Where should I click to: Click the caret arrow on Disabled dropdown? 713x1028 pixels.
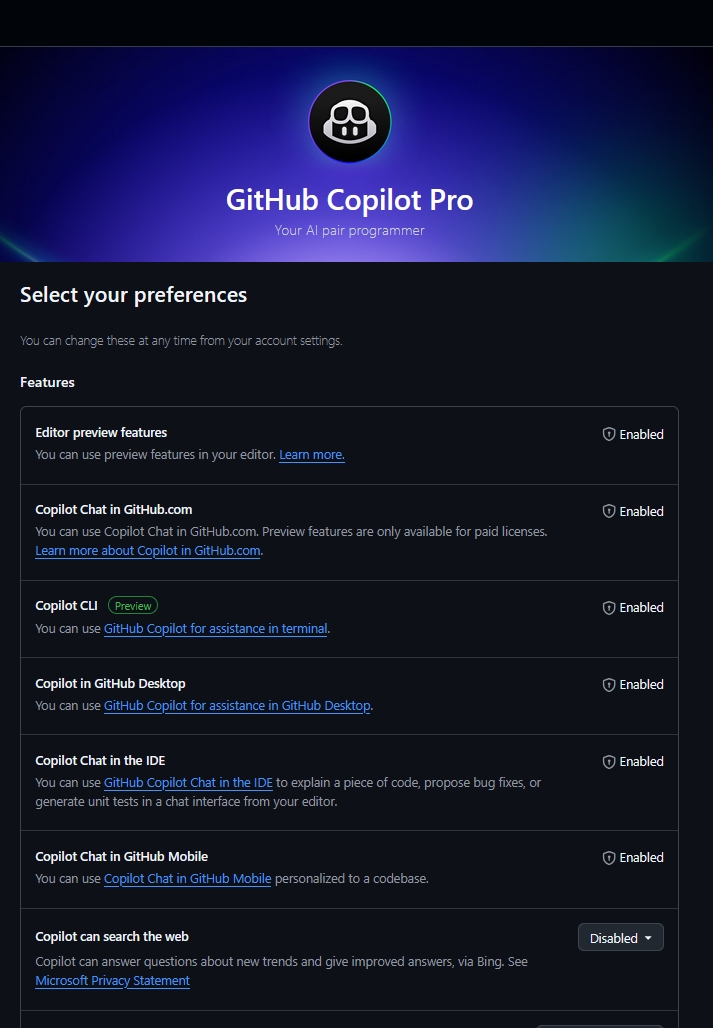pos(648,938)
